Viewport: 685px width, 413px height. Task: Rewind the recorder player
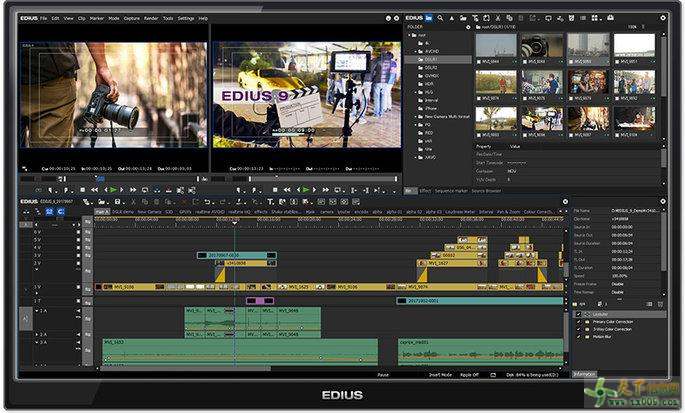[x=287, y=190]
